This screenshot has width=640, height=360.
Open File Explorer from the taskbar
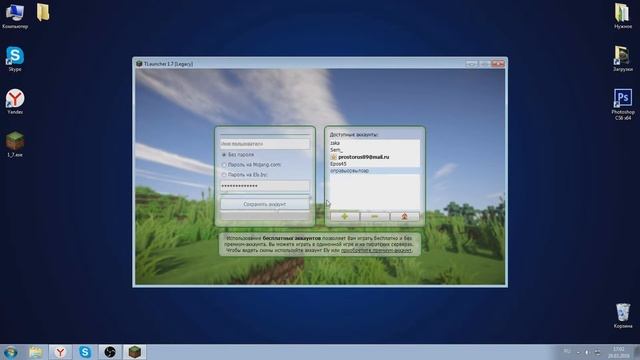pos(36,352)
